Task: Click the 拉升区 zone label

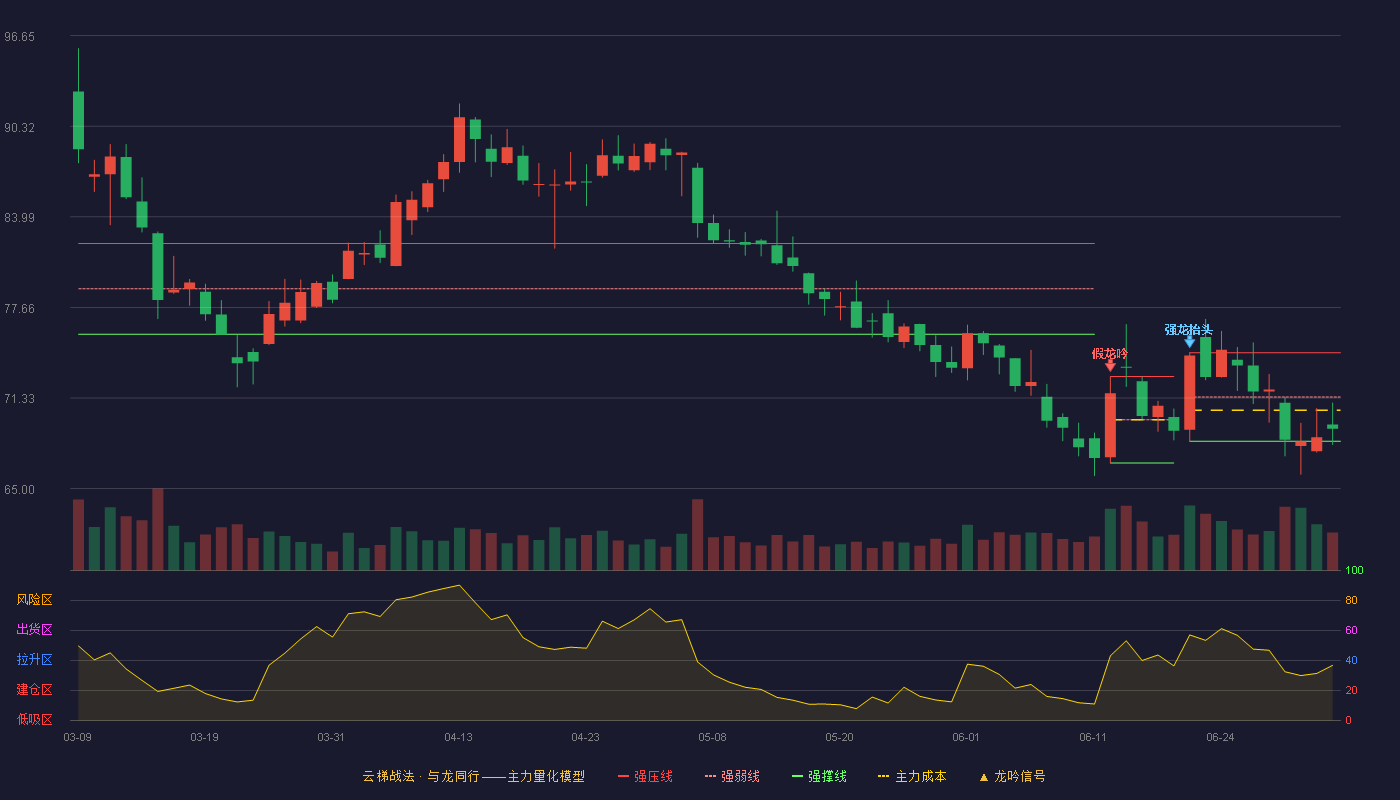Action: point(34,660)
